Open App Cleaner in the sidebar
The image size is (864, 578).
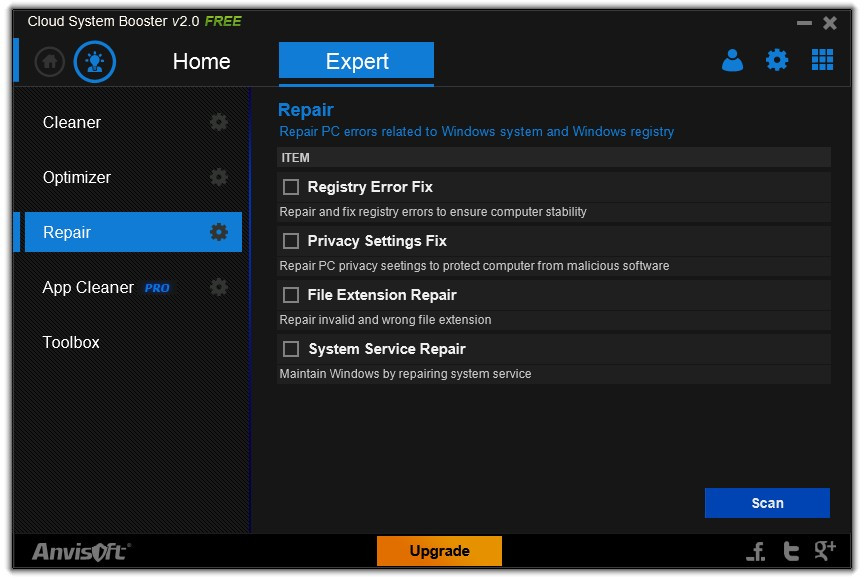pyautogui.click(x=88, y=287)
